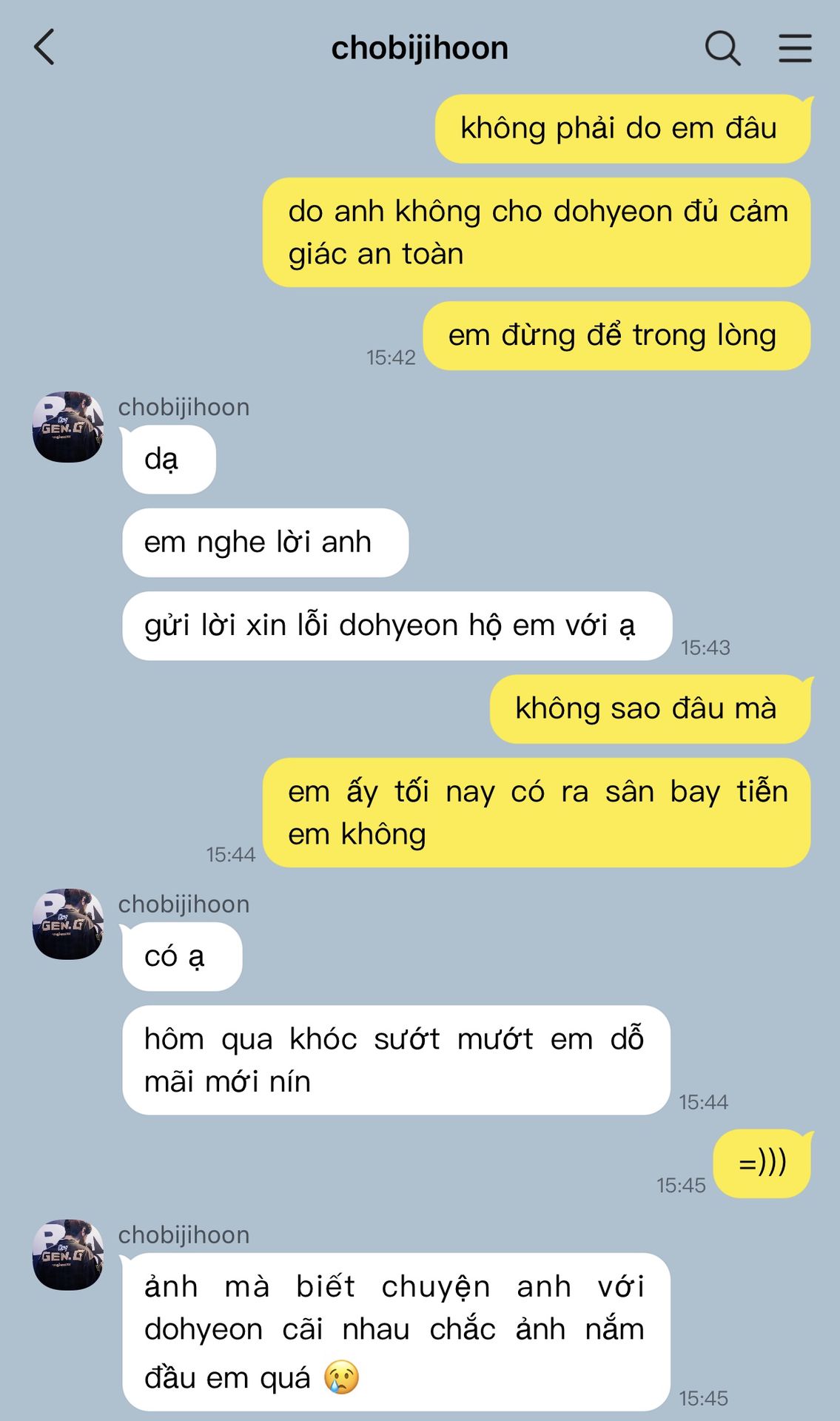Tap sender name chobijihoon above 'có ạ'
Viewport: 840px width, 1421px height.
click(x=184, y=904)
